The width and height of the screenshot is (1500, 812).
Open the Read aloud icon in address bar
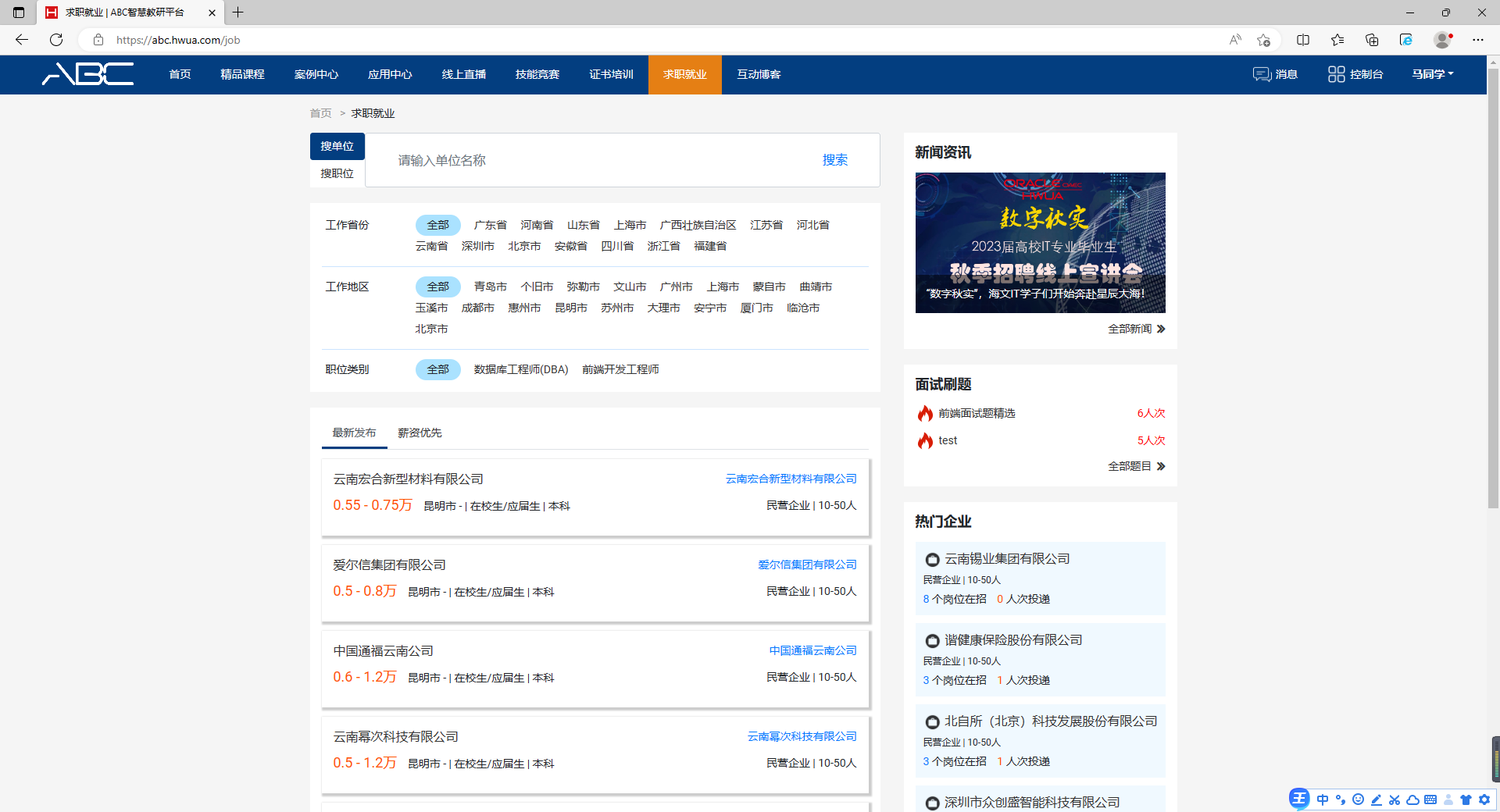[x=1235, y=40]
